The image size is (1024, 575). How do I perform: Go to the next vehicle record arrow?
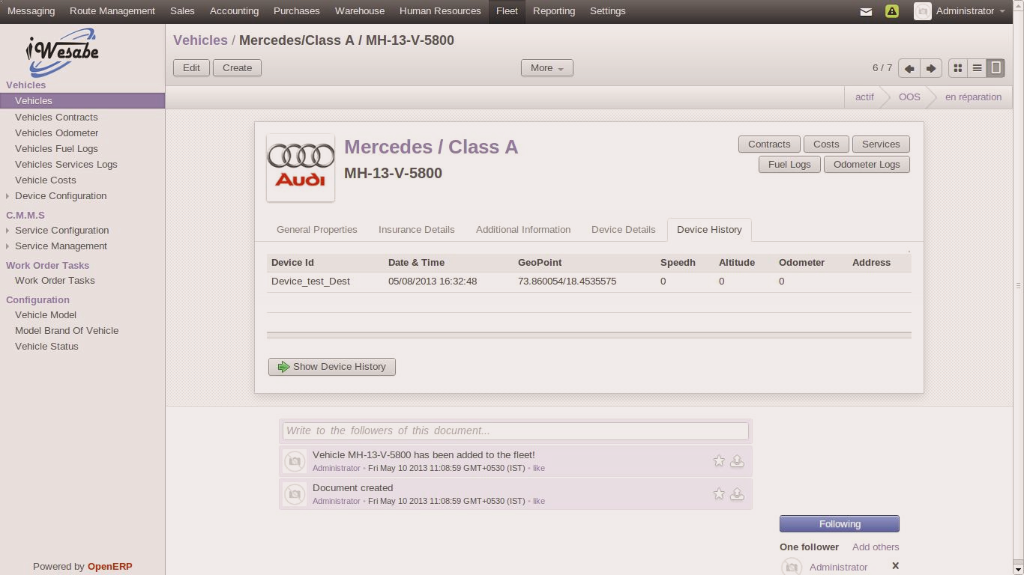coord(931,68)
